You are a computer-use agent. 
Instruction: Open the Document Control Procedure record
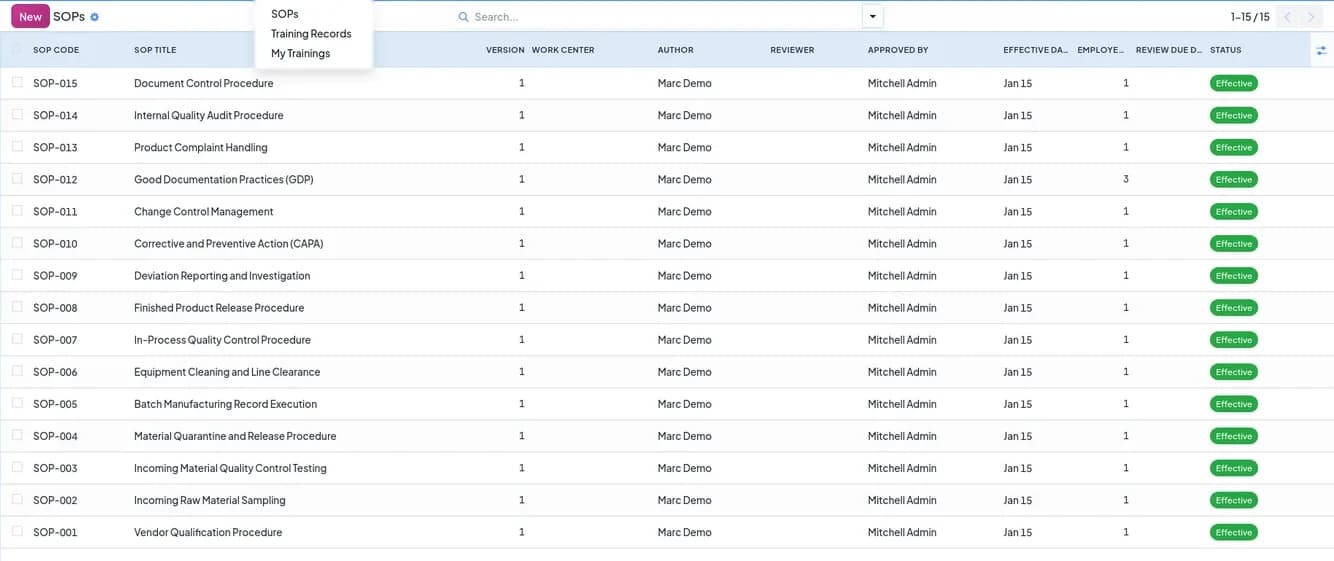pos(203,83)
